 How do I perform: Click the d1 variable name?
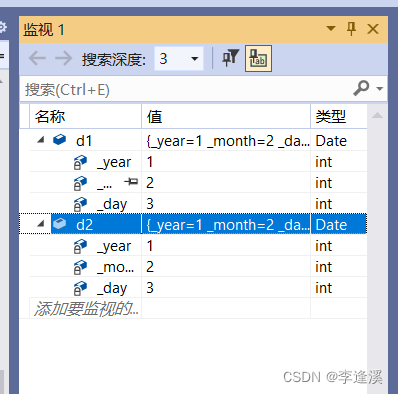pyautogui.click(x=84, y=141)
